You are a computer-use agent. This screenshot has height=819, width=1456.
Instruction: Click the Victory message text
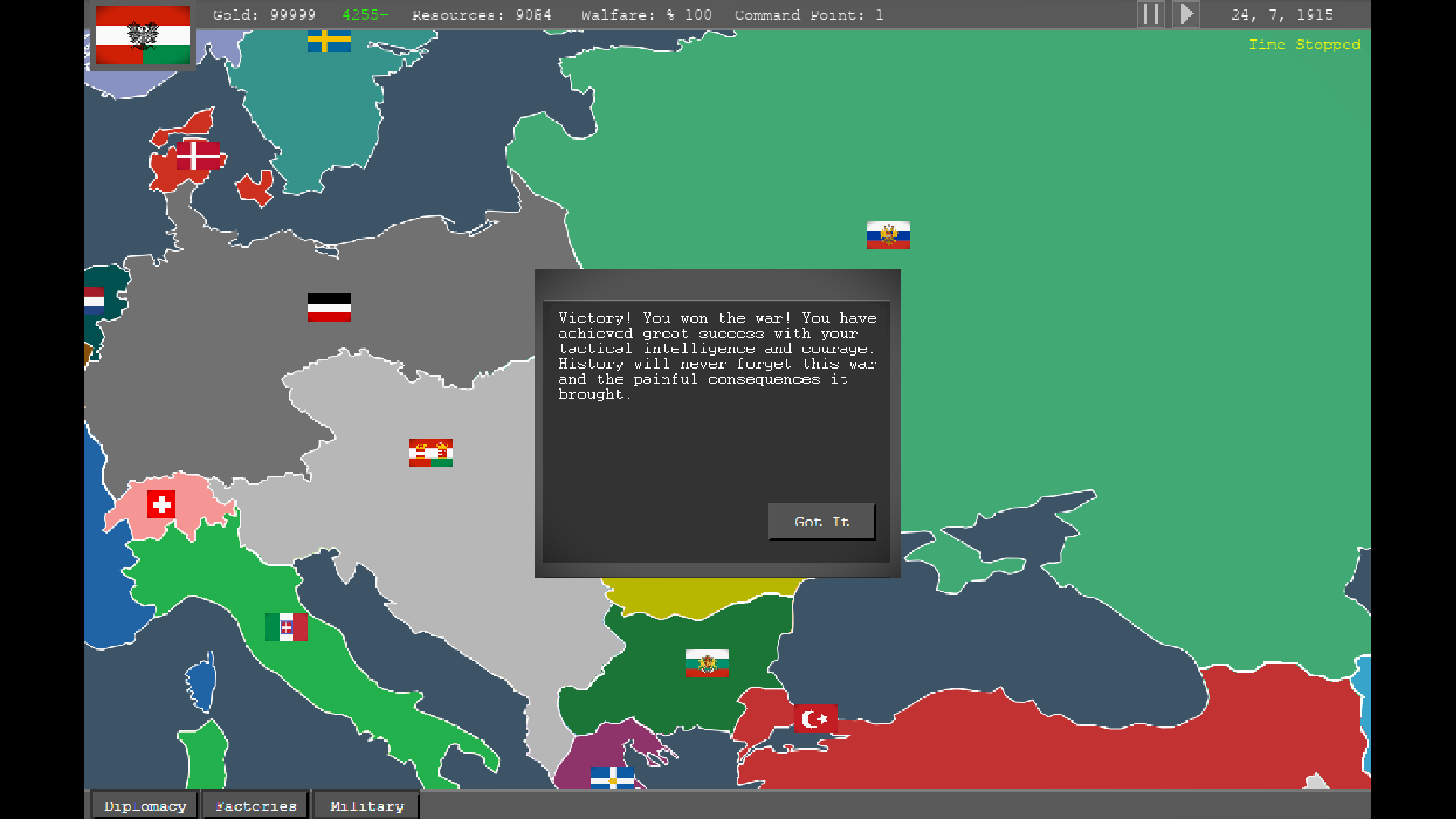[x=717, y=356]
